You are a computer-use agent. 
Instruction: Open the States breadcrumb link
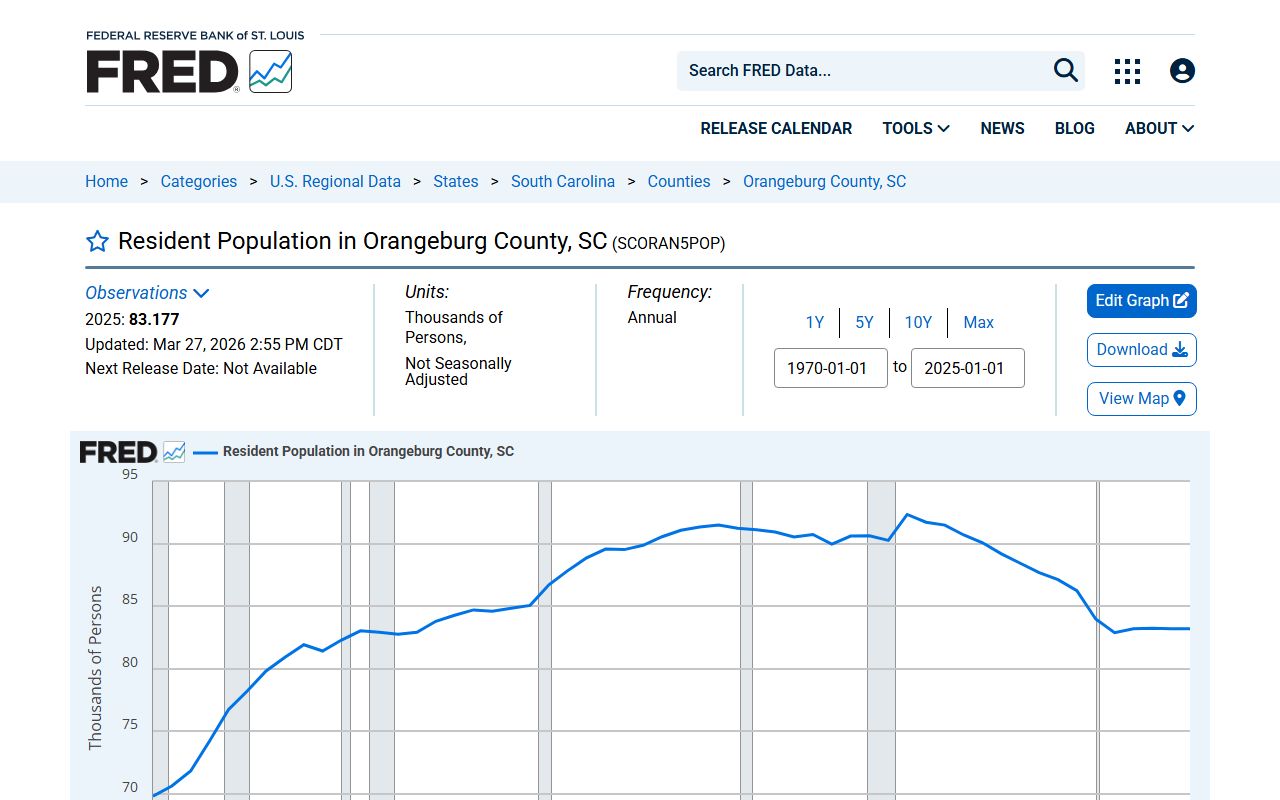pos(456,181)
